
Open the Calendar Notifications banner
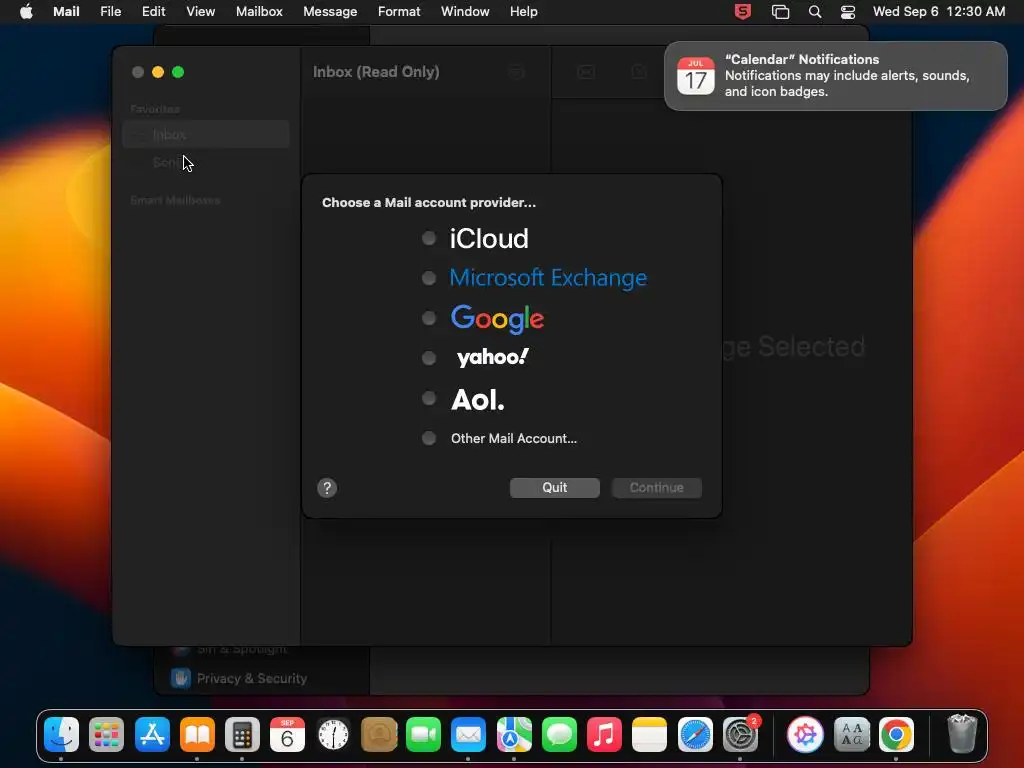[x=835, y=76]
